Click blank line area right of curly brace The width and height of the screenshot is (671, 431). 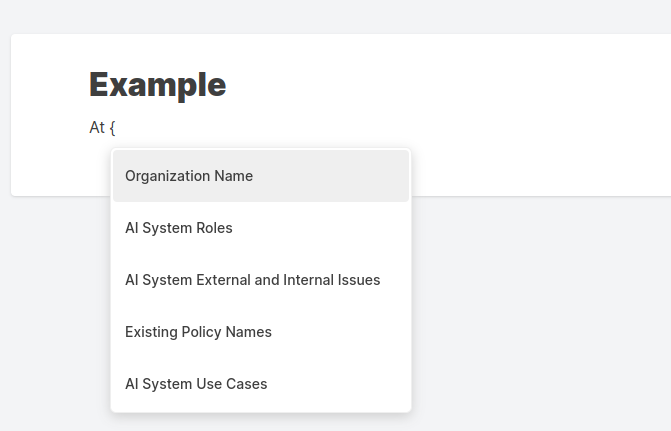pos(350,128)
